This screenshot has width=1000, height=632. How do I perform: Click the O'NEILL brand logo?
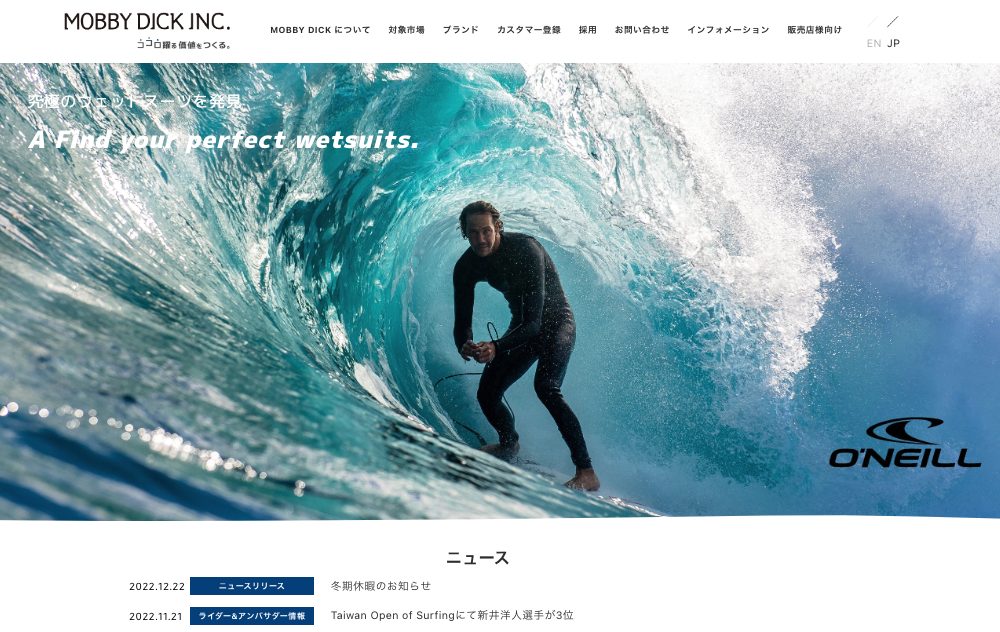pos(904,443)
